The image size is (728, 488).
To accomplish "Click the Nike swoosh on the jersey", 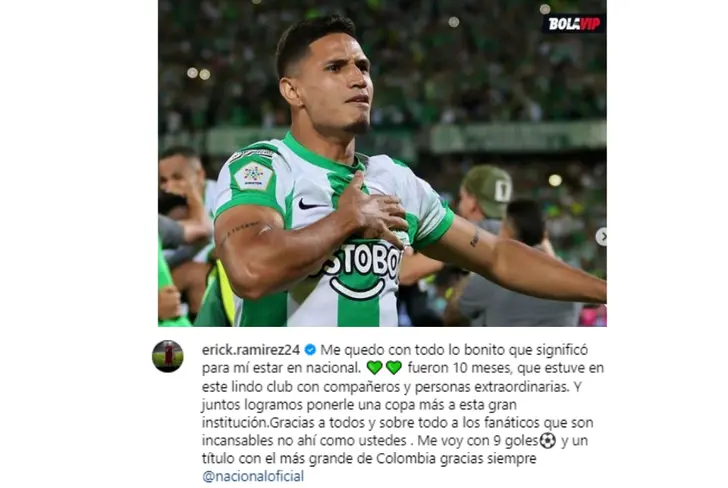I will tap(312, 204).
